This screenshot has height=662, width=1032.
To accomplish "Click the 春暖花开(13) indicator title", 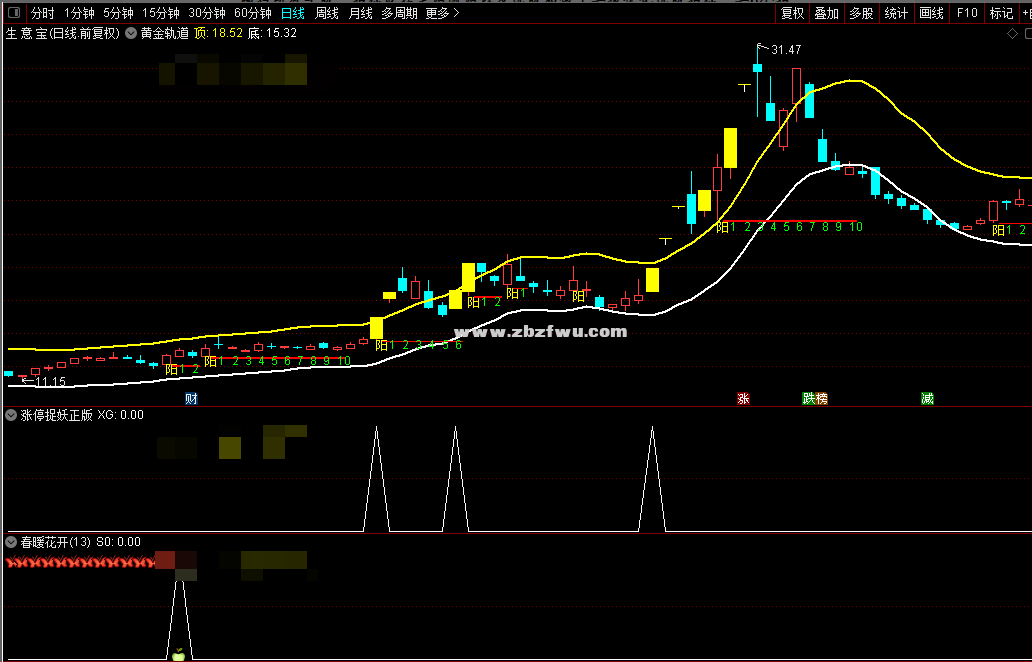I will [55, 542].
